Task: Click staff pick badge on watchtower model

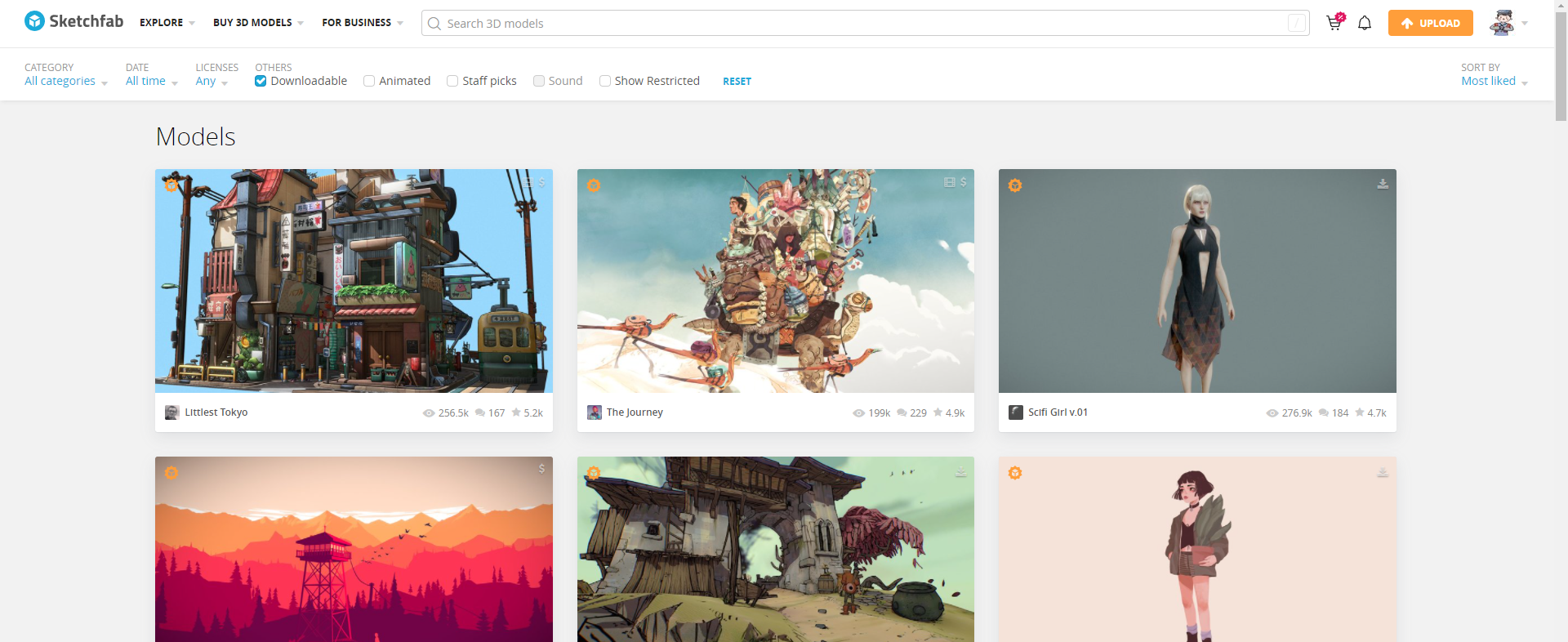Action: click(171, 473)
